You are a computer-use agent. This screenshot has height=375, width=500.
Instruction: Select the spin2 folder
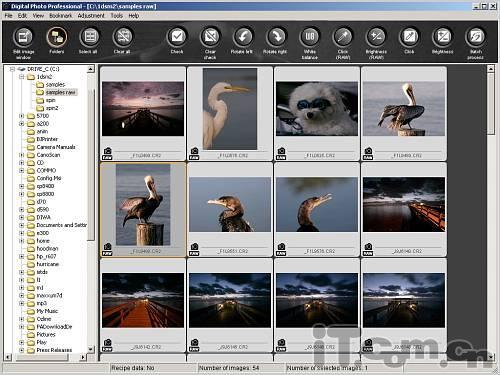(52, 108)
